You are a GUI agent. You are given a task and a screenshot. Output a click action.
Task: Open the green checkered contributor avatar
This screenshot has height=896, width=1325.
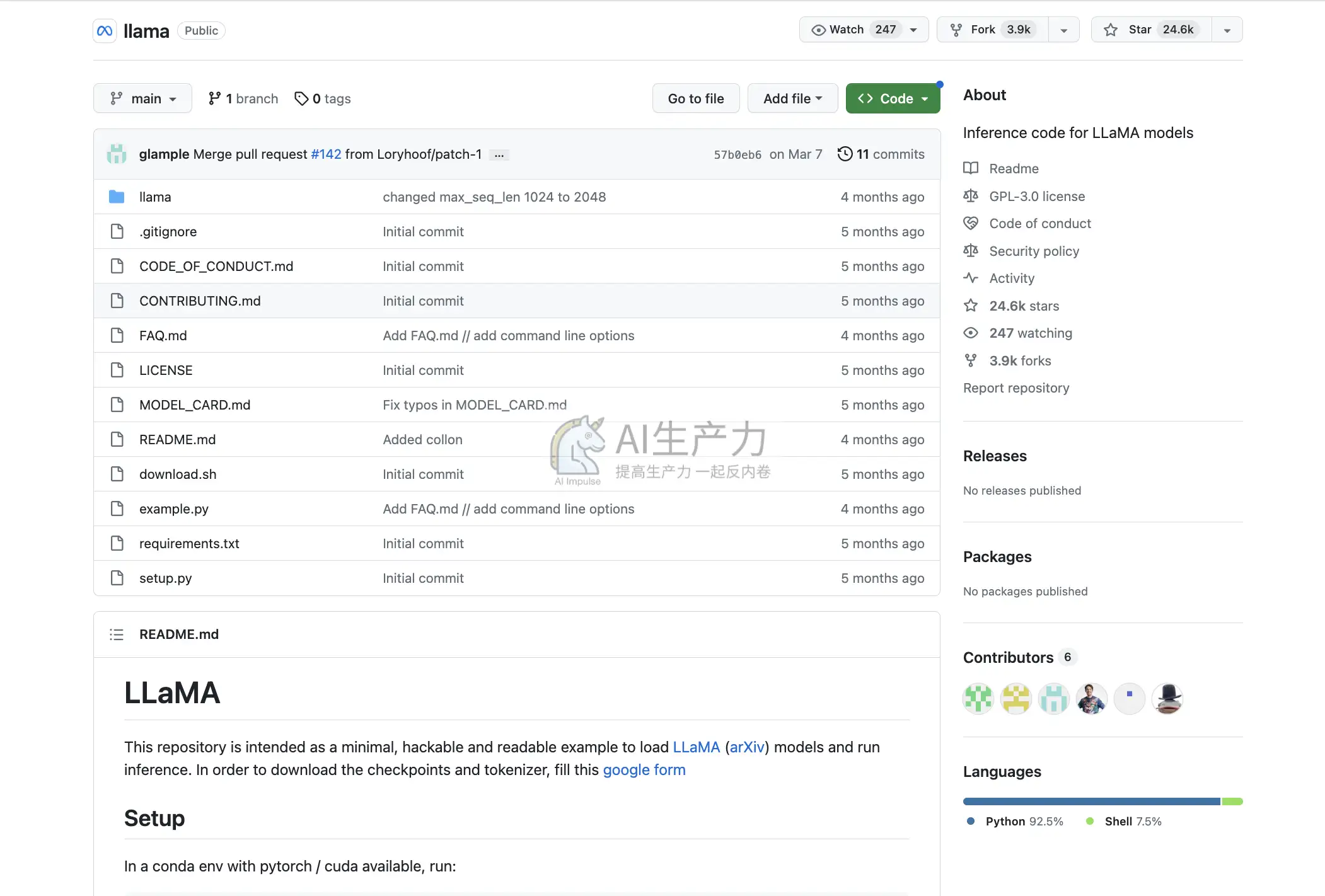click(978, 699)
